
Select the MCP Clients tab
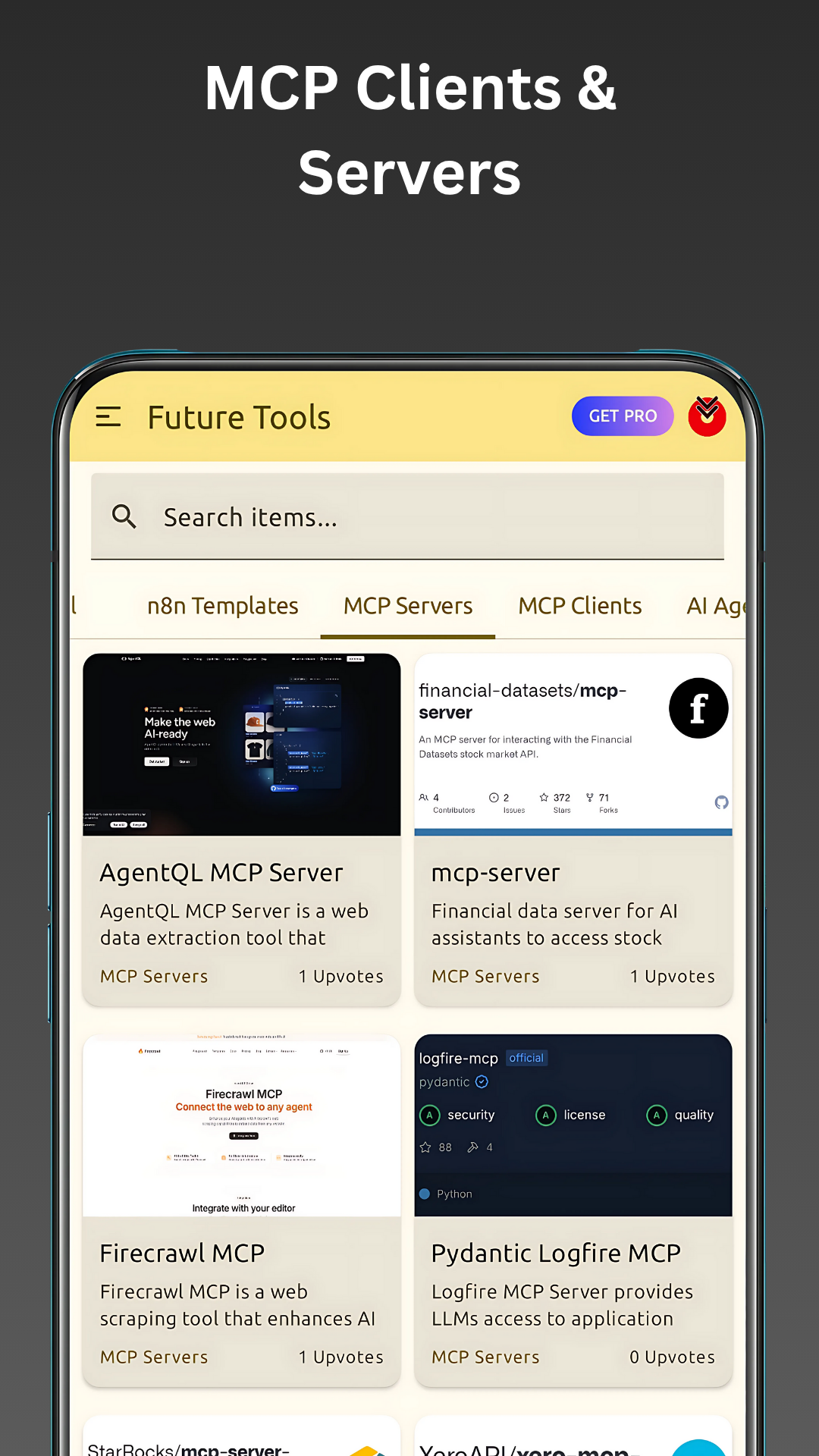click(x=579, y=606)
